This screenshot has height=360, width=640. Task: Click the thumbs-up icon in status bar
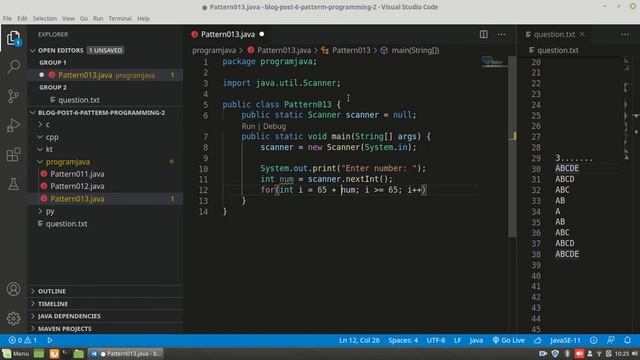(x=538, y=340)
